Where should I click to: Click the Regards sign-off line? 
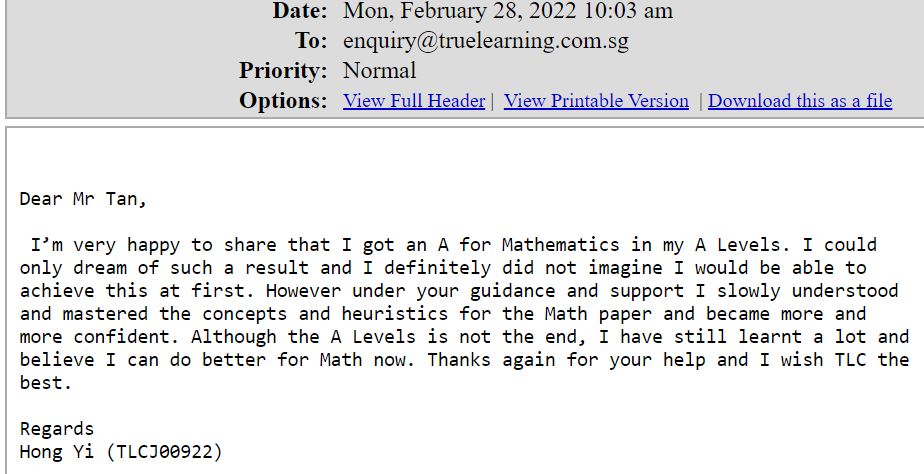57,429
